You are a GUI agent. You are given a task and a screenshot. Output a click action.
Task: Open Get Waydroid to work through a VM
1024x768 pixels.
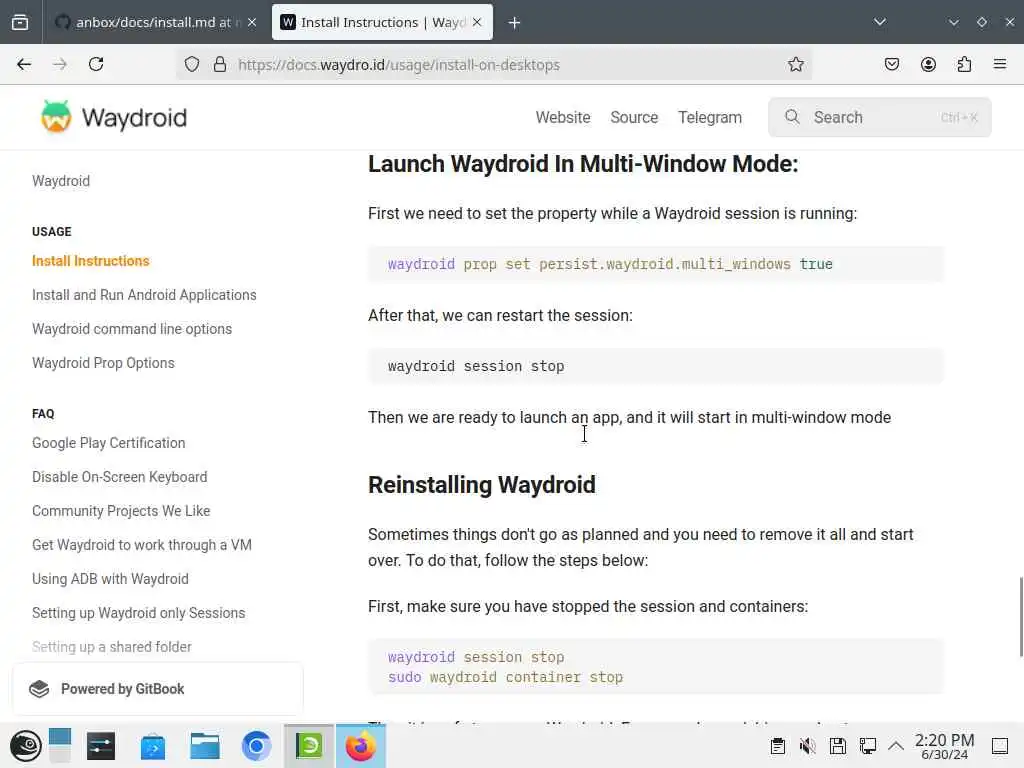click(142, 545)
